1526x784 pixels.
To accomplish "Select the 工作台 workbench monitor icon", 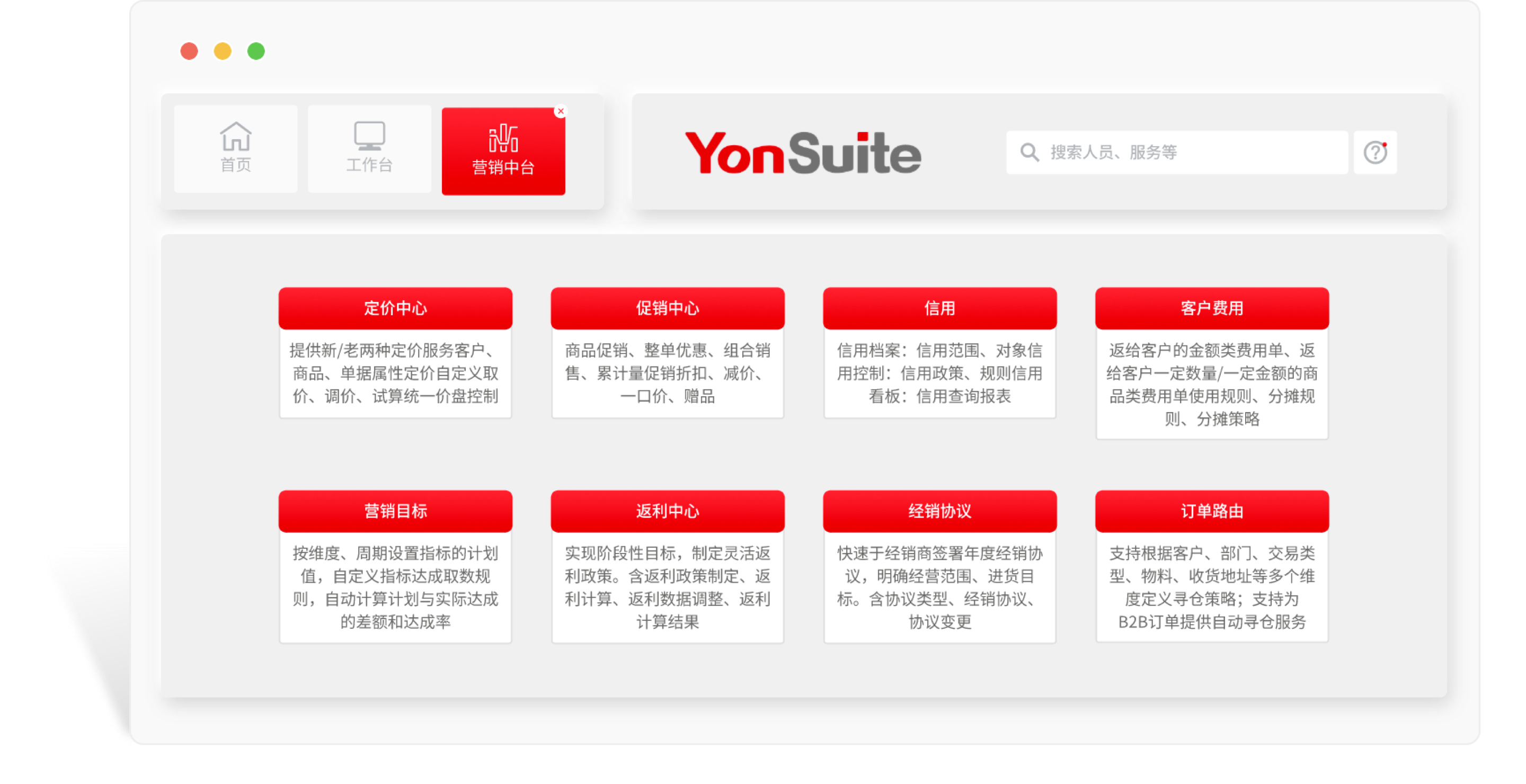I will tap(369, 135).
